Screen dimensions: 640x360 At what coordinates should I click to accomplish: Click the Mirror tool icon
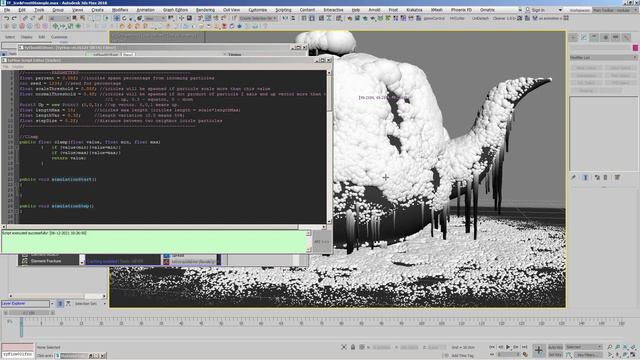point(285,18)
